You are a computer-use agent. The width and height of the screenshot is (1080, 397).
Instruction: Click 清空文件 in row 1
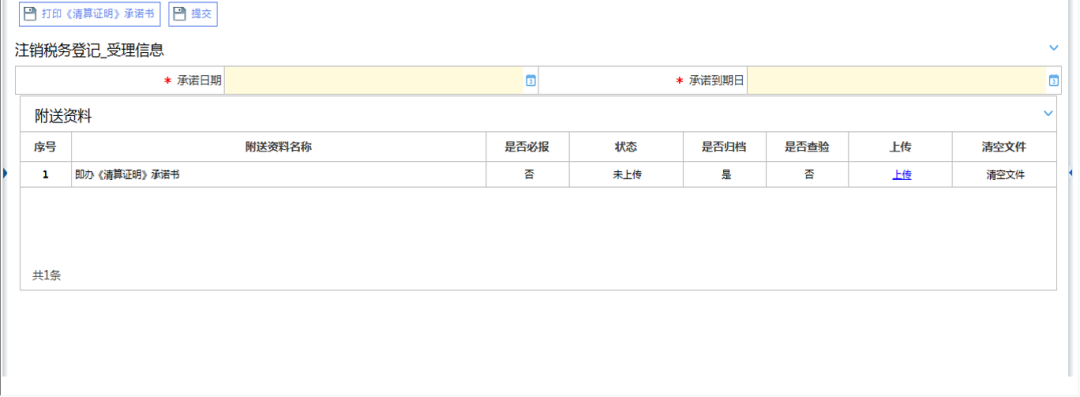tap(1005, 175)
